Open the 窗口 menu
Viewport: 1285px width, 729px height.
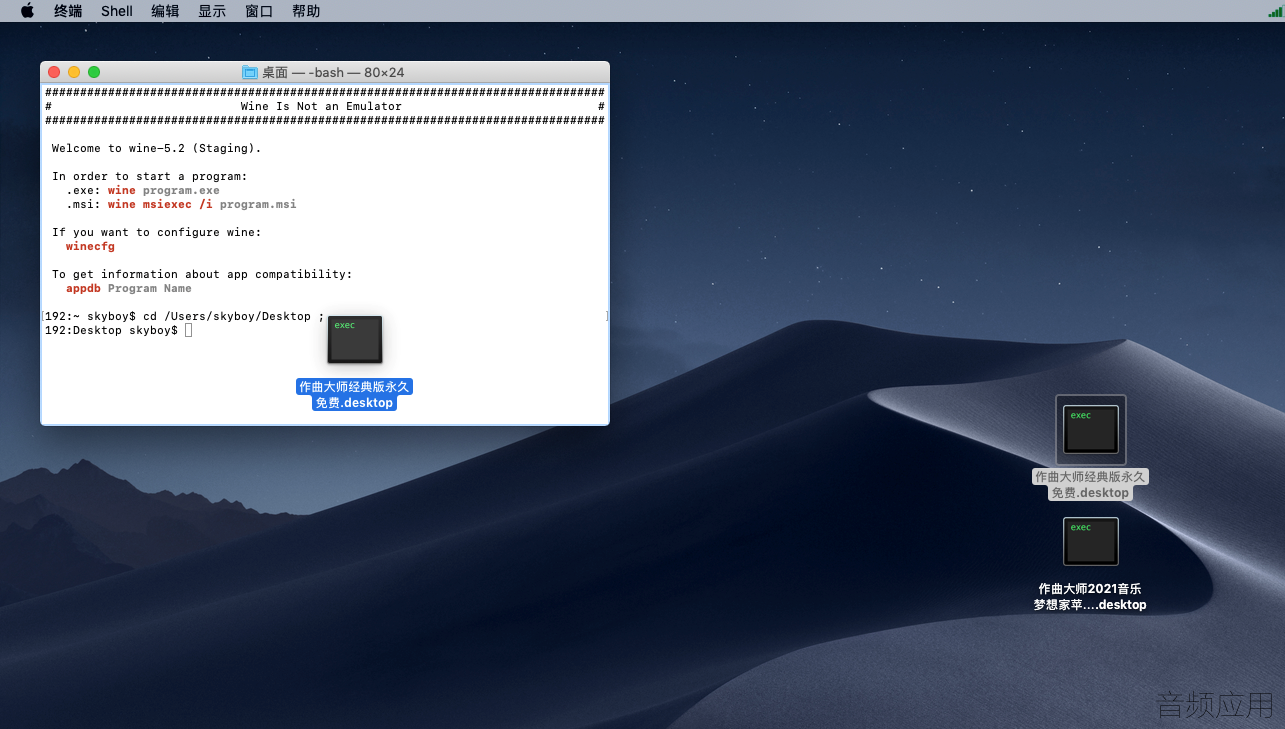tap(259, 11)
